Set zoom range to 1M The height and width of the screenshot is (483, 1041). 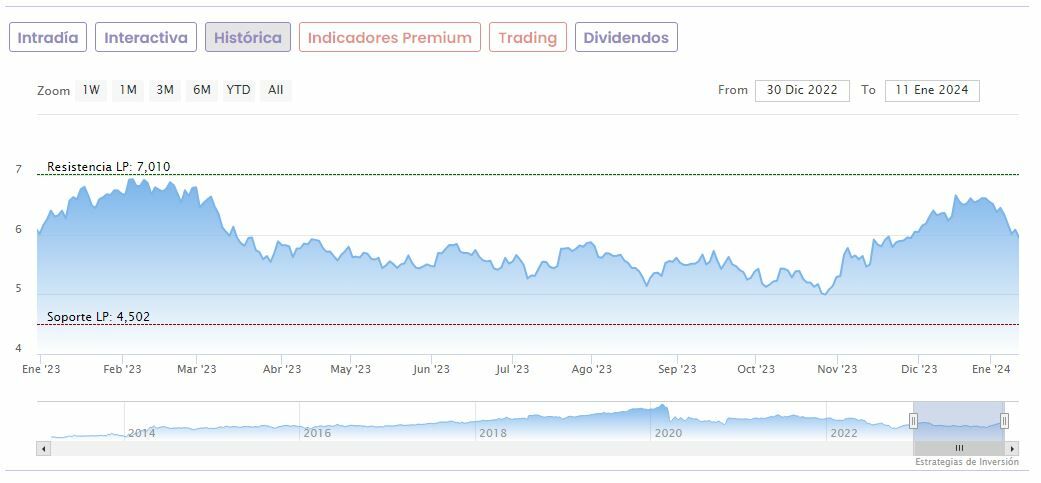(128, 90)
